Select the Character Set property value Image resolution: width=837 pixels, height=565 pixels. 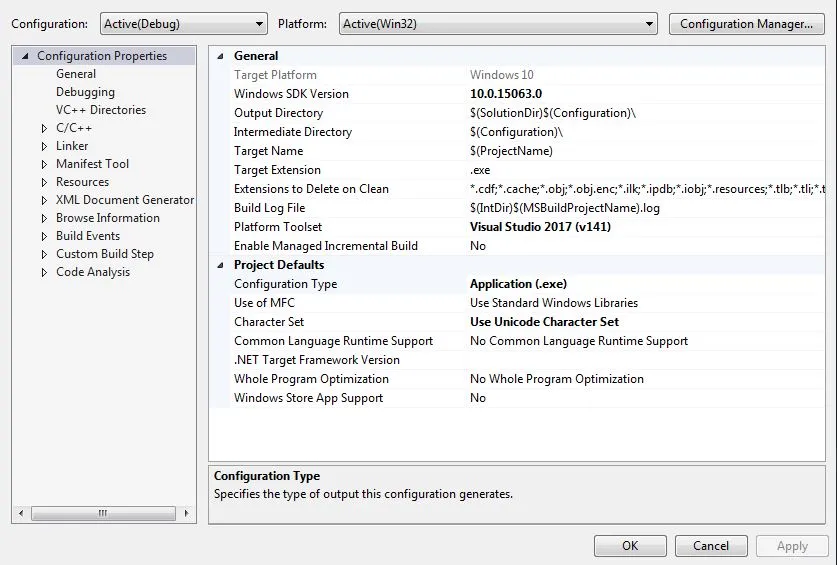[544, 322]
